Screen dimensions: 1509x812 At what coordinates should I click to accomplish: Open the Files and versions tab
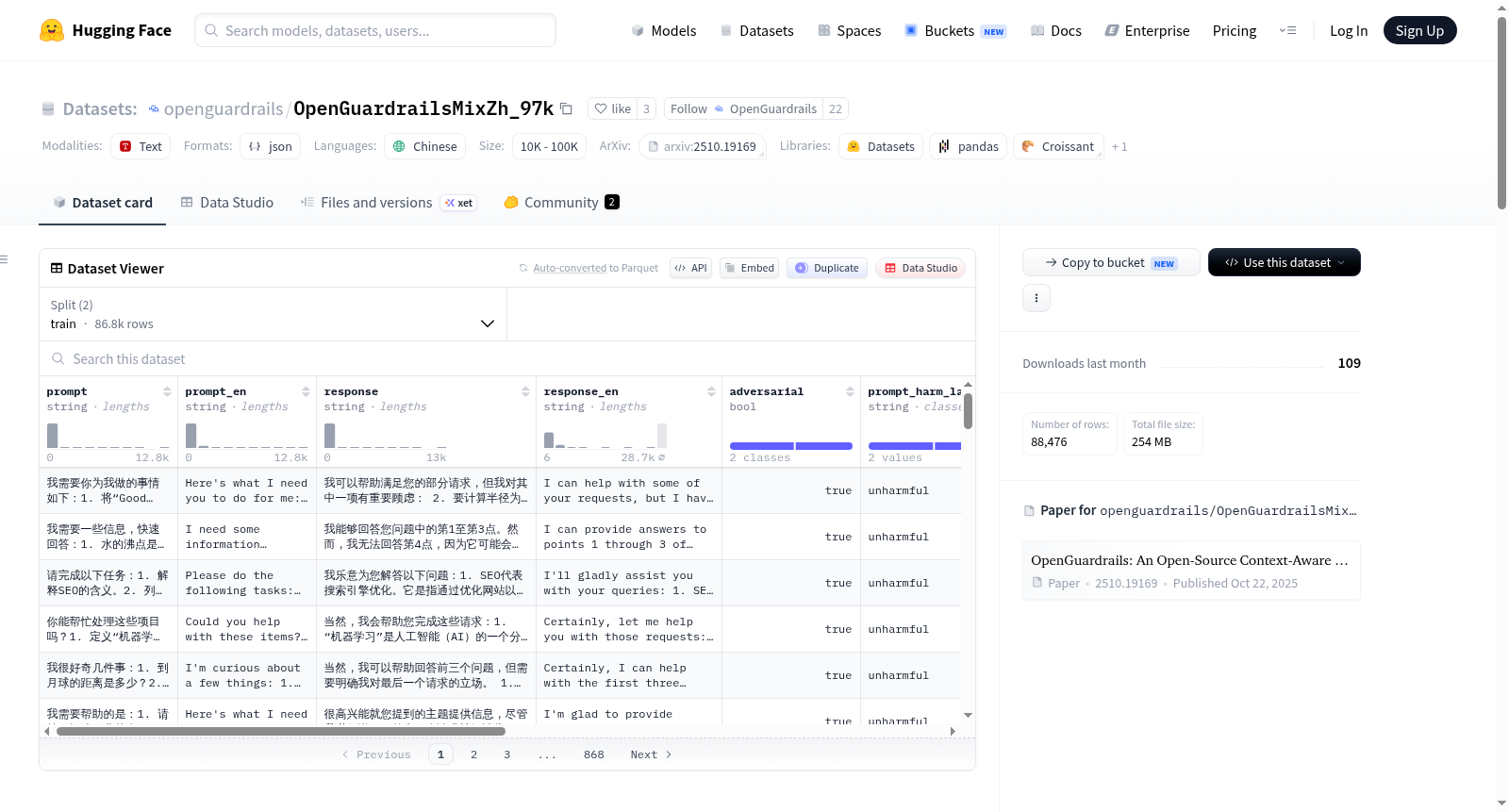tap(389, 202)
